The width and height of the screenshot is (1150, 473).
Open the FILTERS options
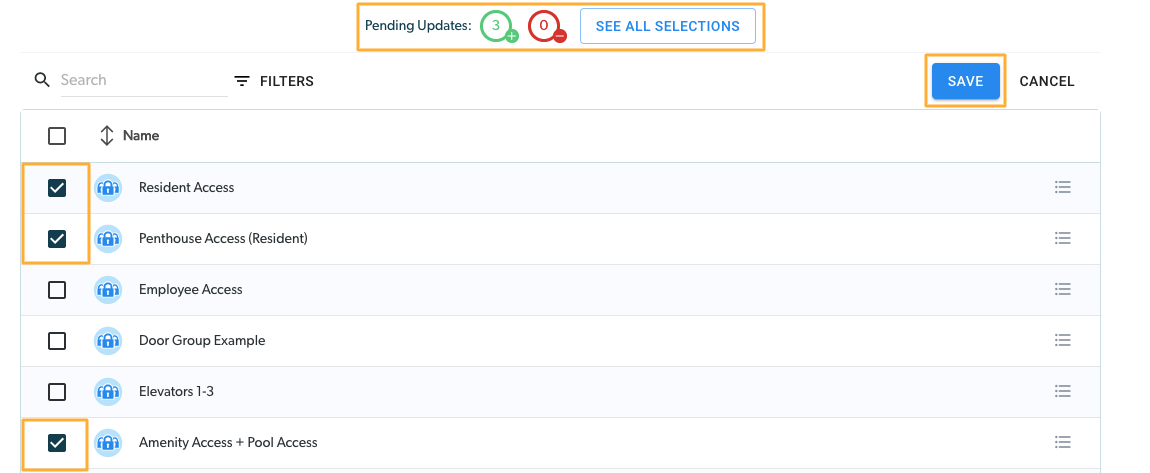pyautogui.click(x=274, y=81)
